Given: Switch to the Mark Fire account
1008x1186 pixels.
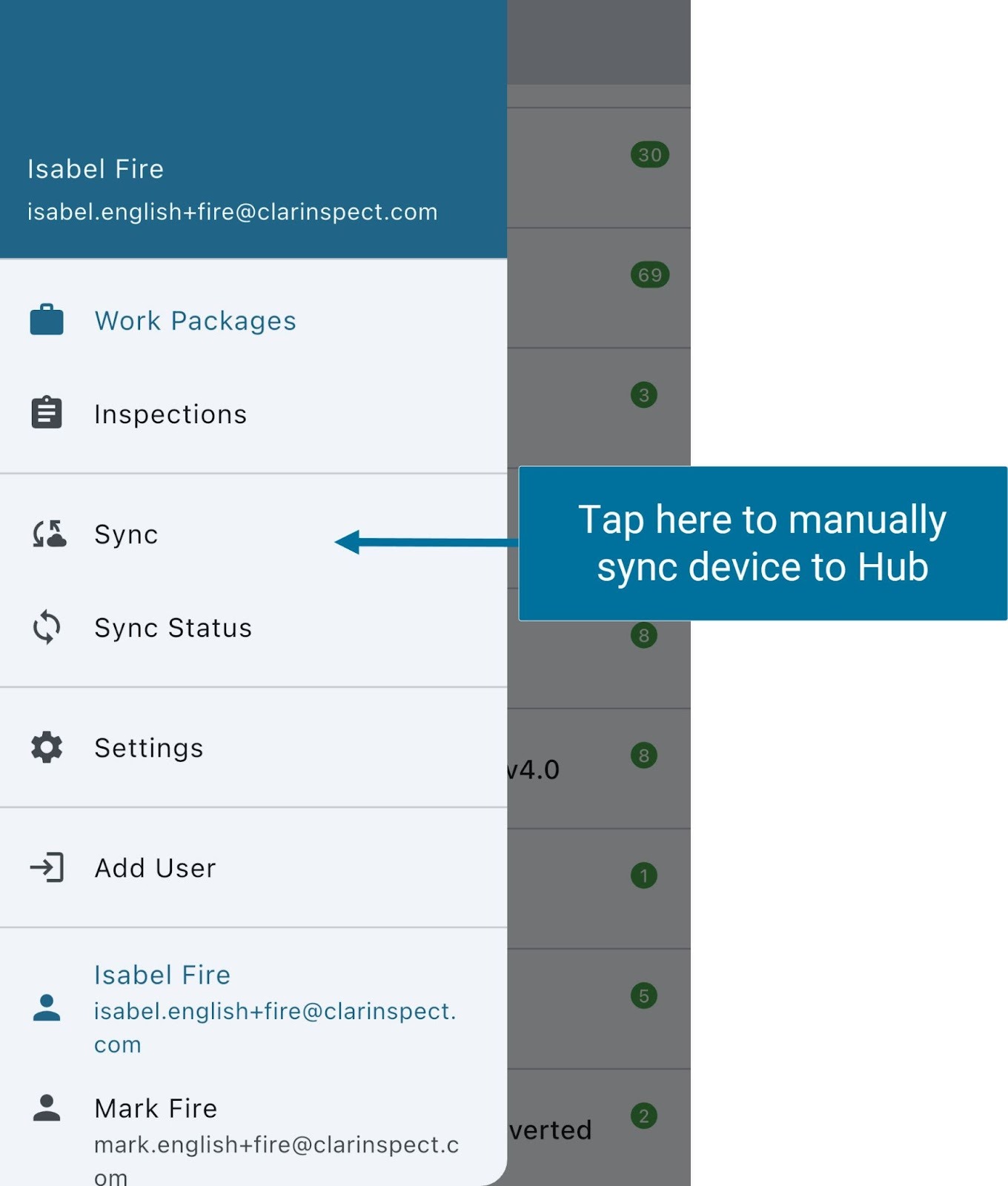Looking at the screenshot, I should click(156, 1109).
